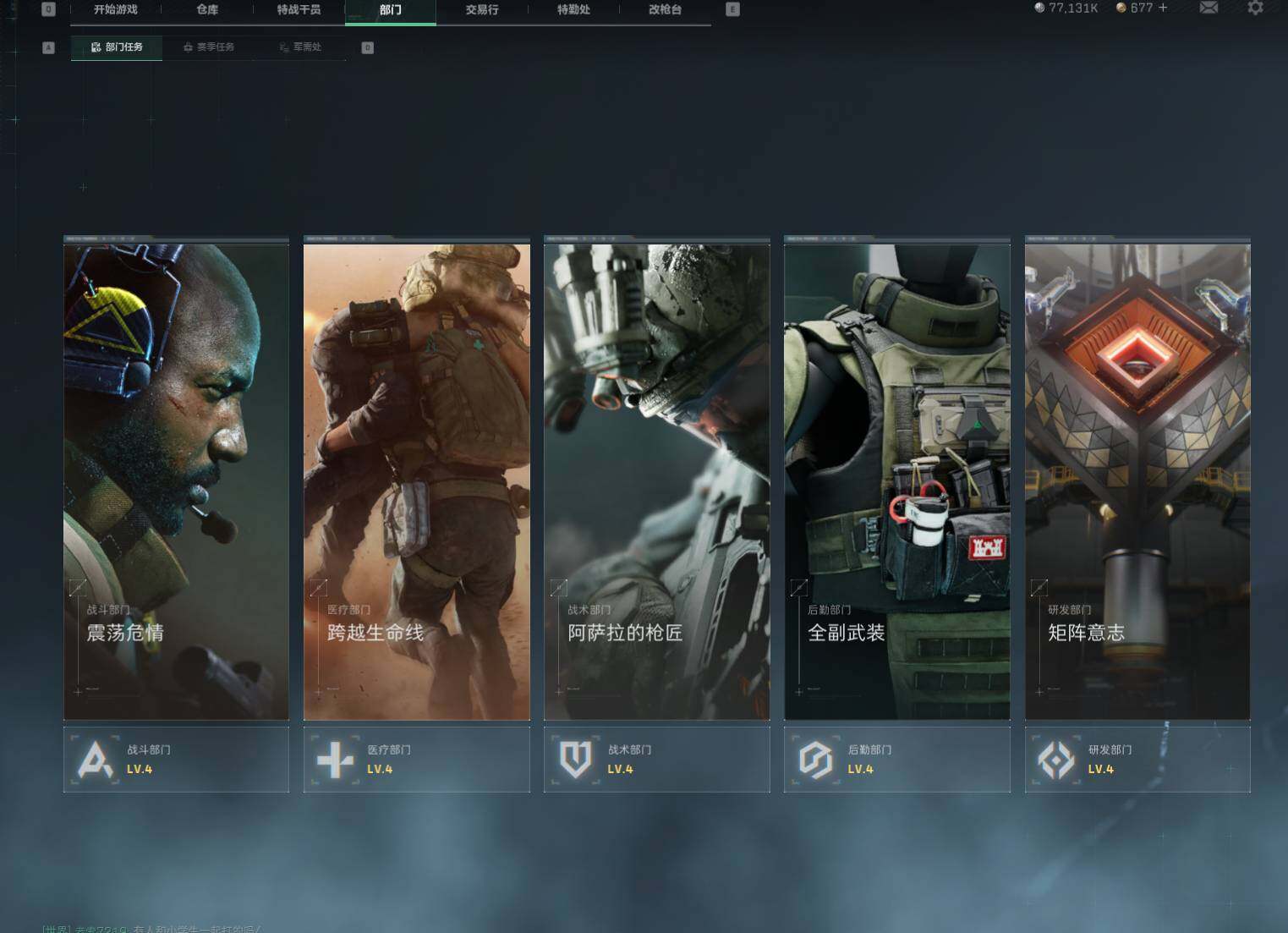The image size is (1288, 933).
Task: Click the plus icon beside 677
Action: coord(1163,8)
